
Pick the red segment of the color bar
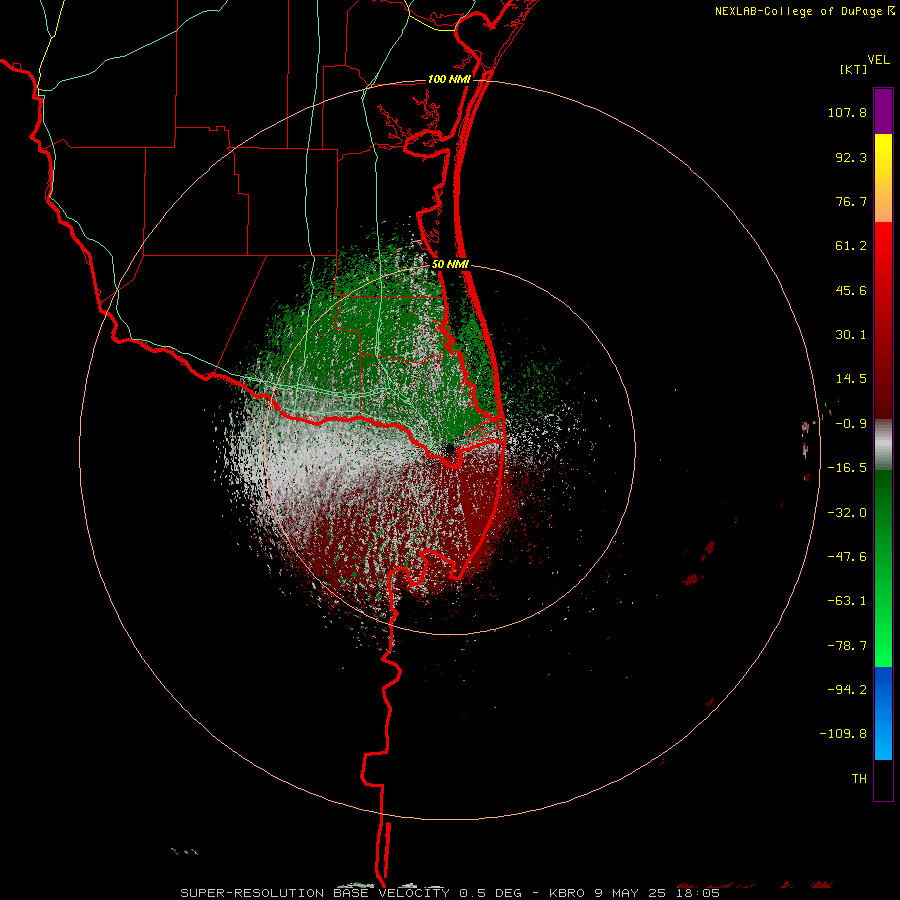click(883, 320)
